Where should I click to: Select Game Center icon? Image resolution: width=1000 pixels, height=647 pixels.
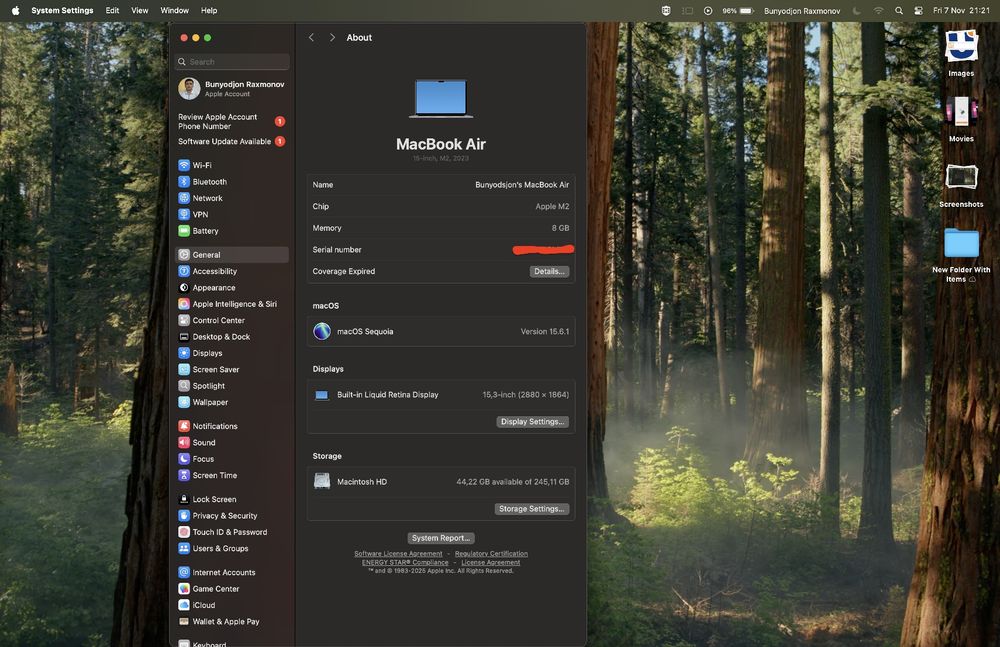[184, 589]
